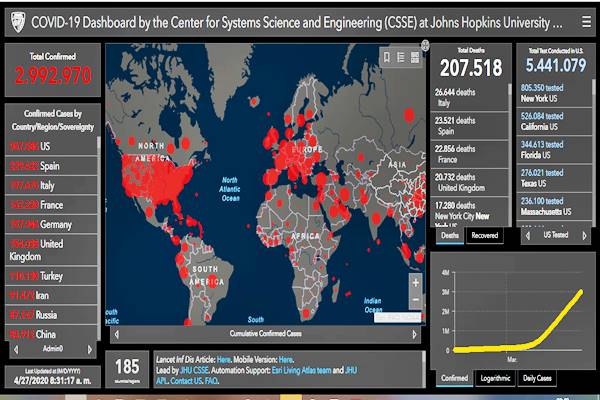Click the '20.732 deaths United Kingdom' entry
Image resolution: width=600 pixels, height=400 pixels.
tap(469, 182)
